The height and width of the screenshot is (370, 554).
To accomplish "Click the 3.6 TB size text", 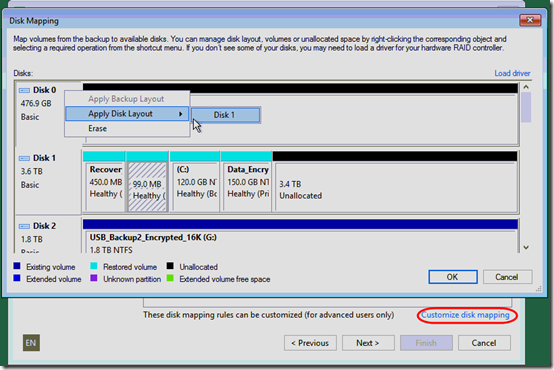I will pos(31,171).
